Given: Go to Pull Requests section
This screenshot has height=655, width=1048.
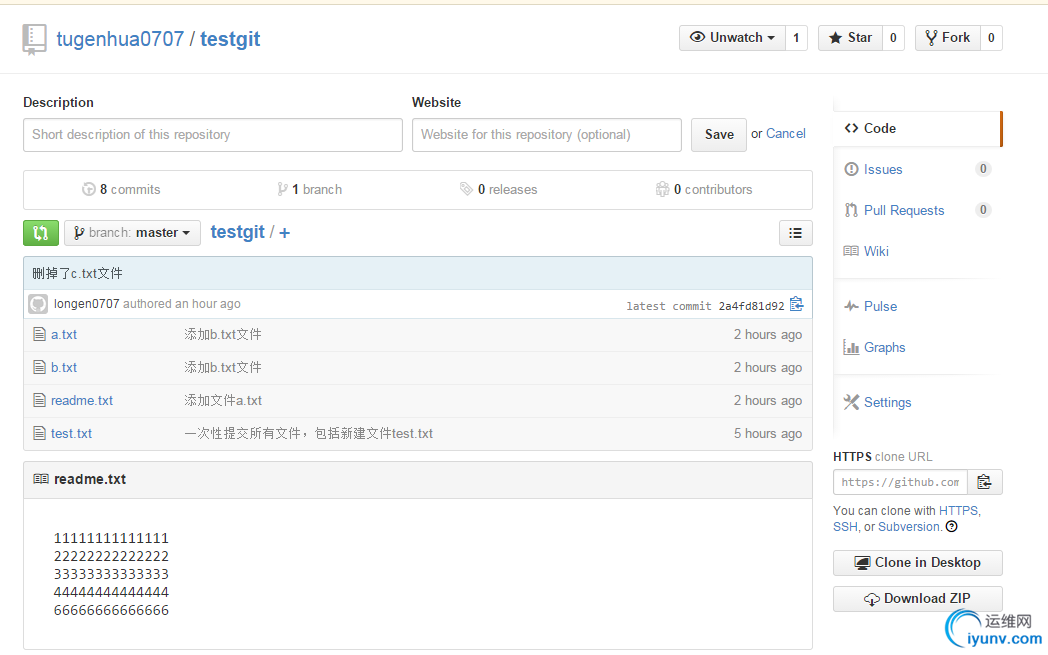Looking at the screenshot, I should [903, 210].
